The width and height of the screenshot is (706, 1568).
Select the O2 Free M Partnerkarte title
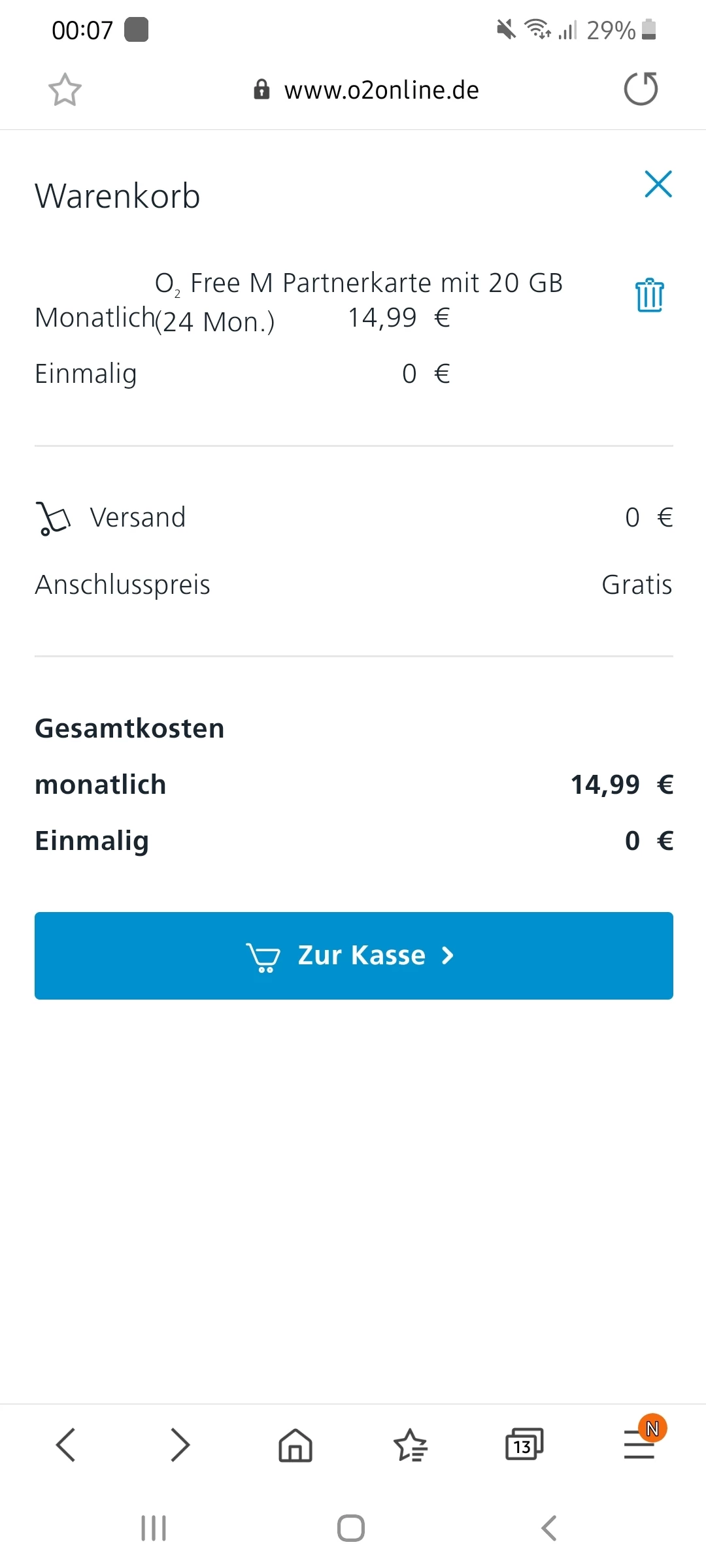(x=359, y=284)
